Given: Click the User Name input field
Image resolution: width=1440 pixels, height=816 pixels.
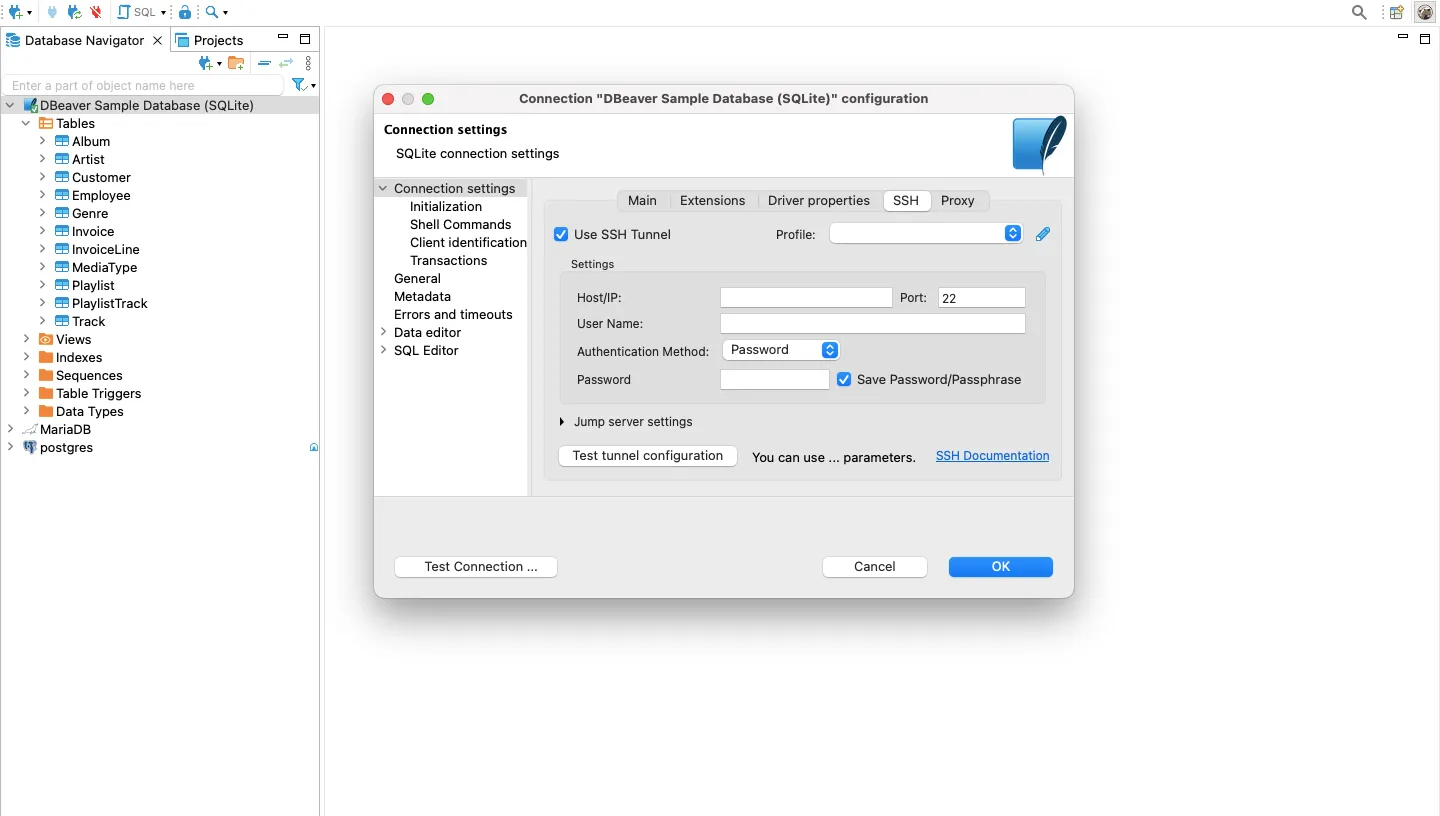Looking at the screenshot, I should [x=873, y=324].
